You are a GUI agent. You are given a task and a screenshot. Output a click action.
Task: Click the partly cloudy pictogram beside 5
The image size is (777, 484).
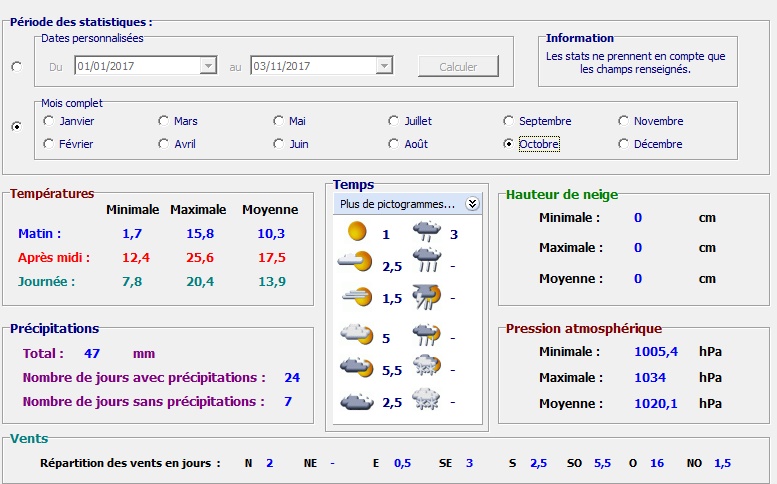point(357,334)
